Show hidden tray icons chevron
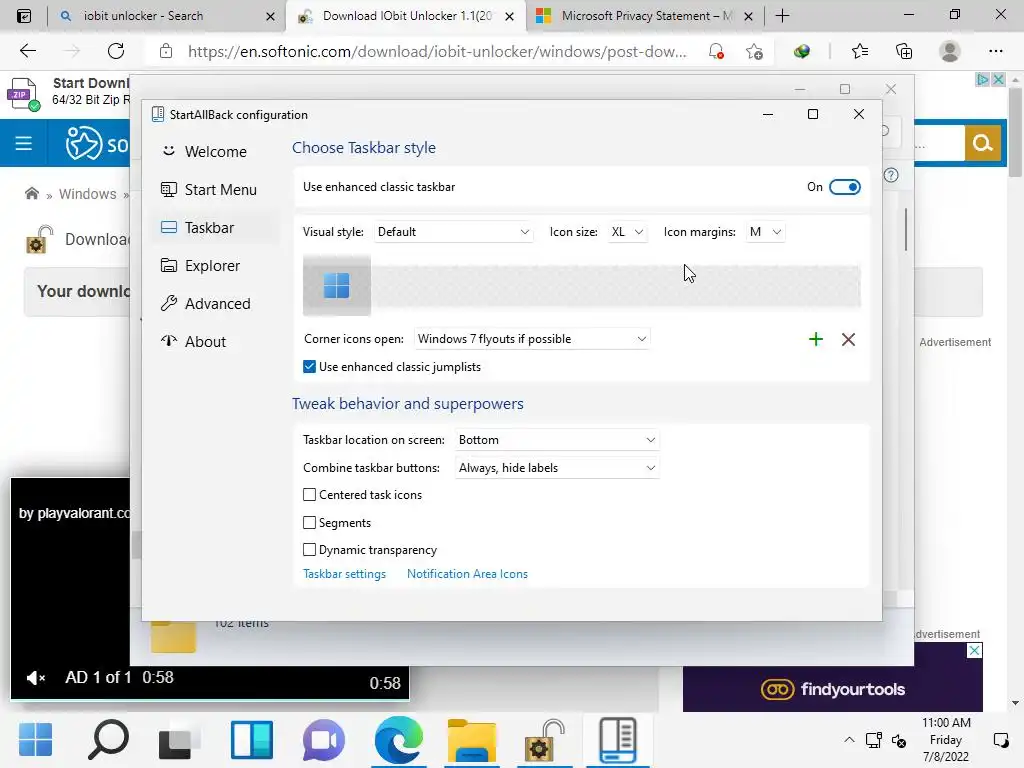 point(848,740)
